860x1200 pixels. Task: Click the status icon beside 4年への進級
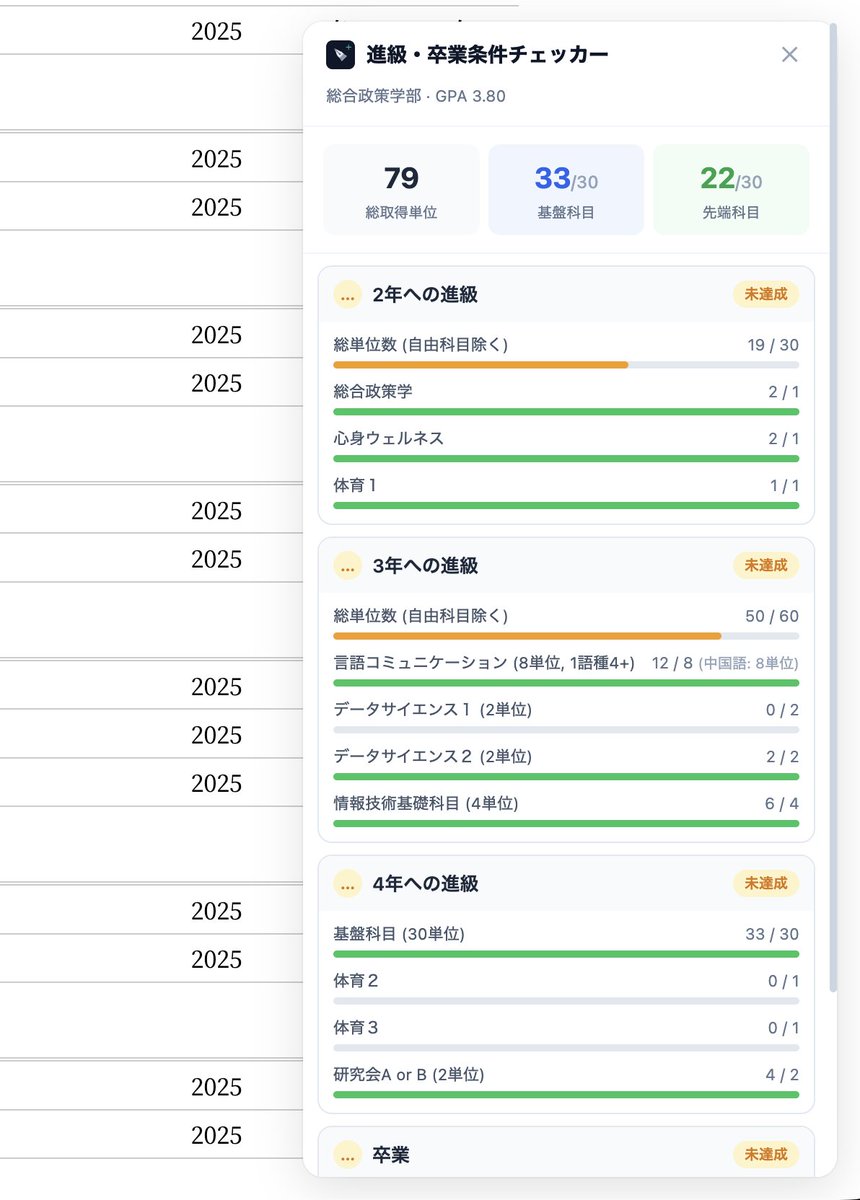click(x=347, y=884)
